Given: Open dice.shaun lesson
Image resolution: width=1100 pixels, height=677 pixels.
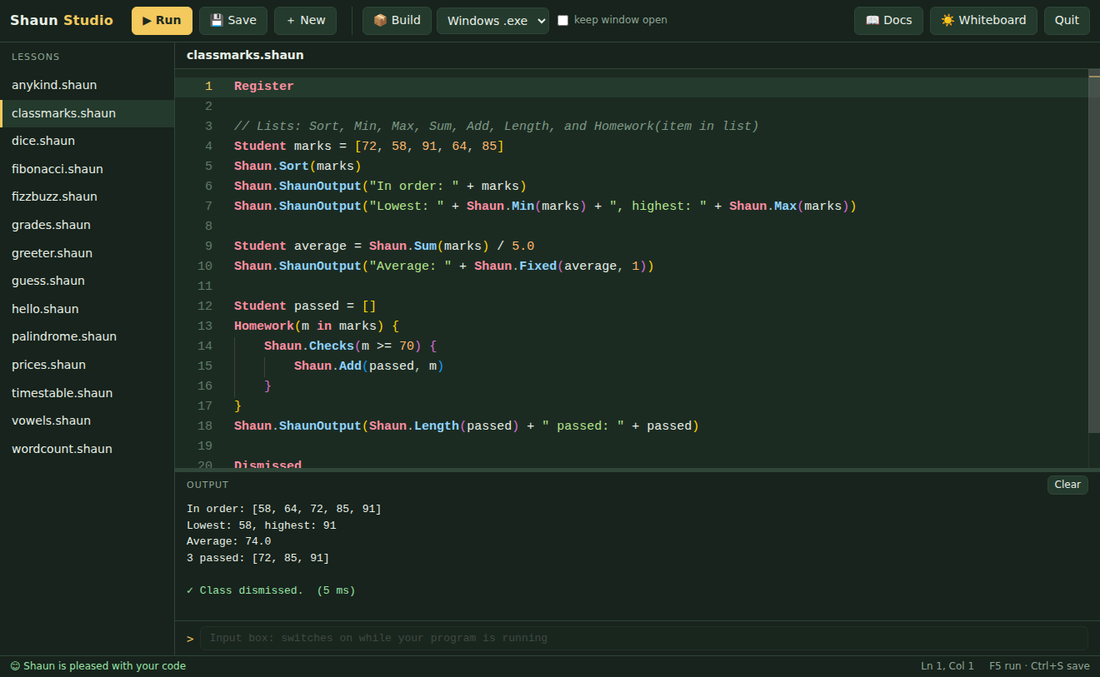Looking at the screenshot, I should [x=87, y=141].
